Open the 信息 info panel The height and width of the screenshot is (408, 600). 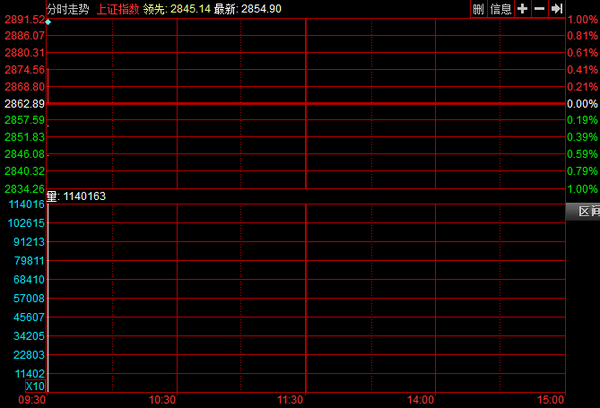(x=501, y=8)
